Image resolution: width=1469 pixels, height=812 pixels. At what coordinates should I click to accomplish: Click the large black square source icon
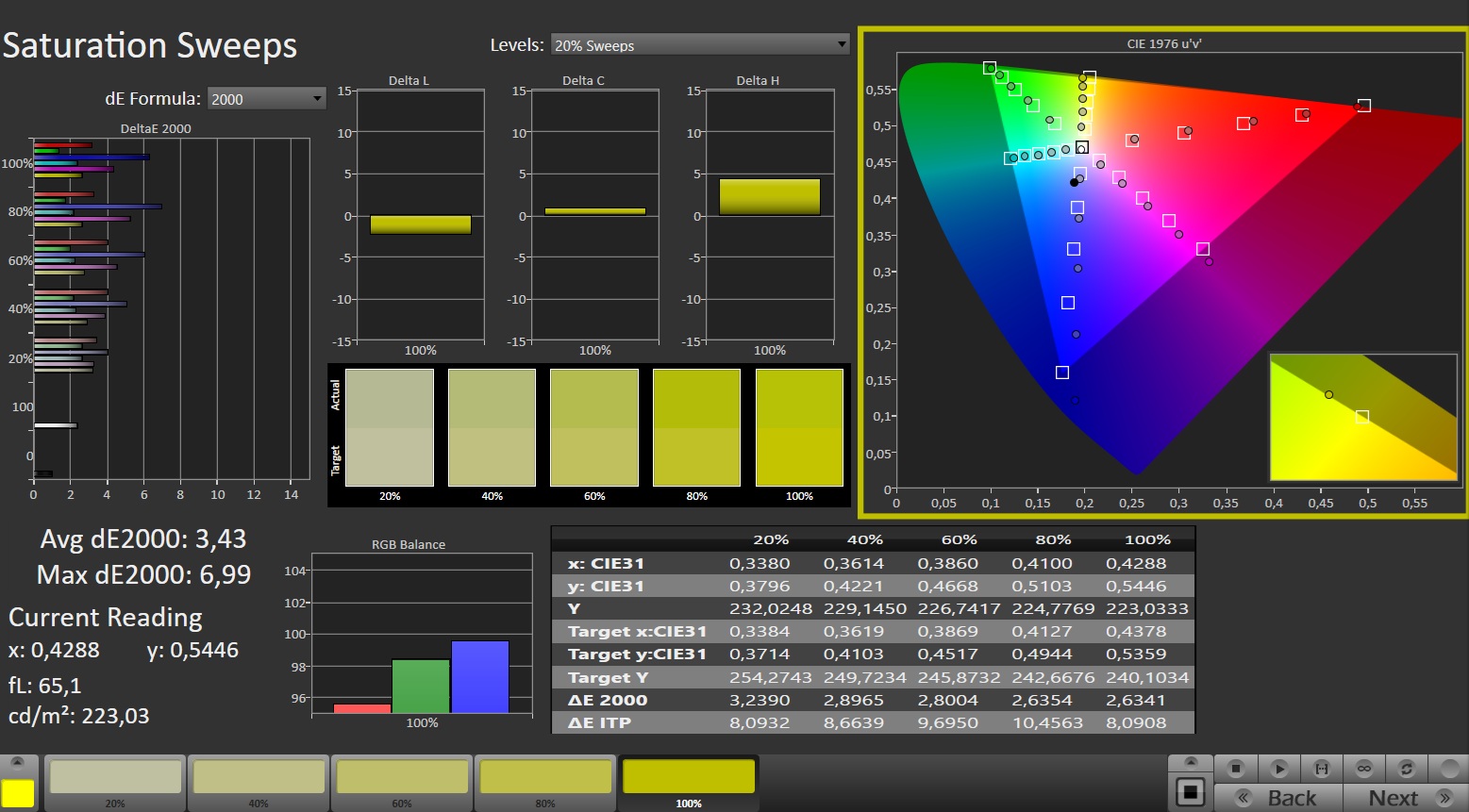pos(1190,791)
